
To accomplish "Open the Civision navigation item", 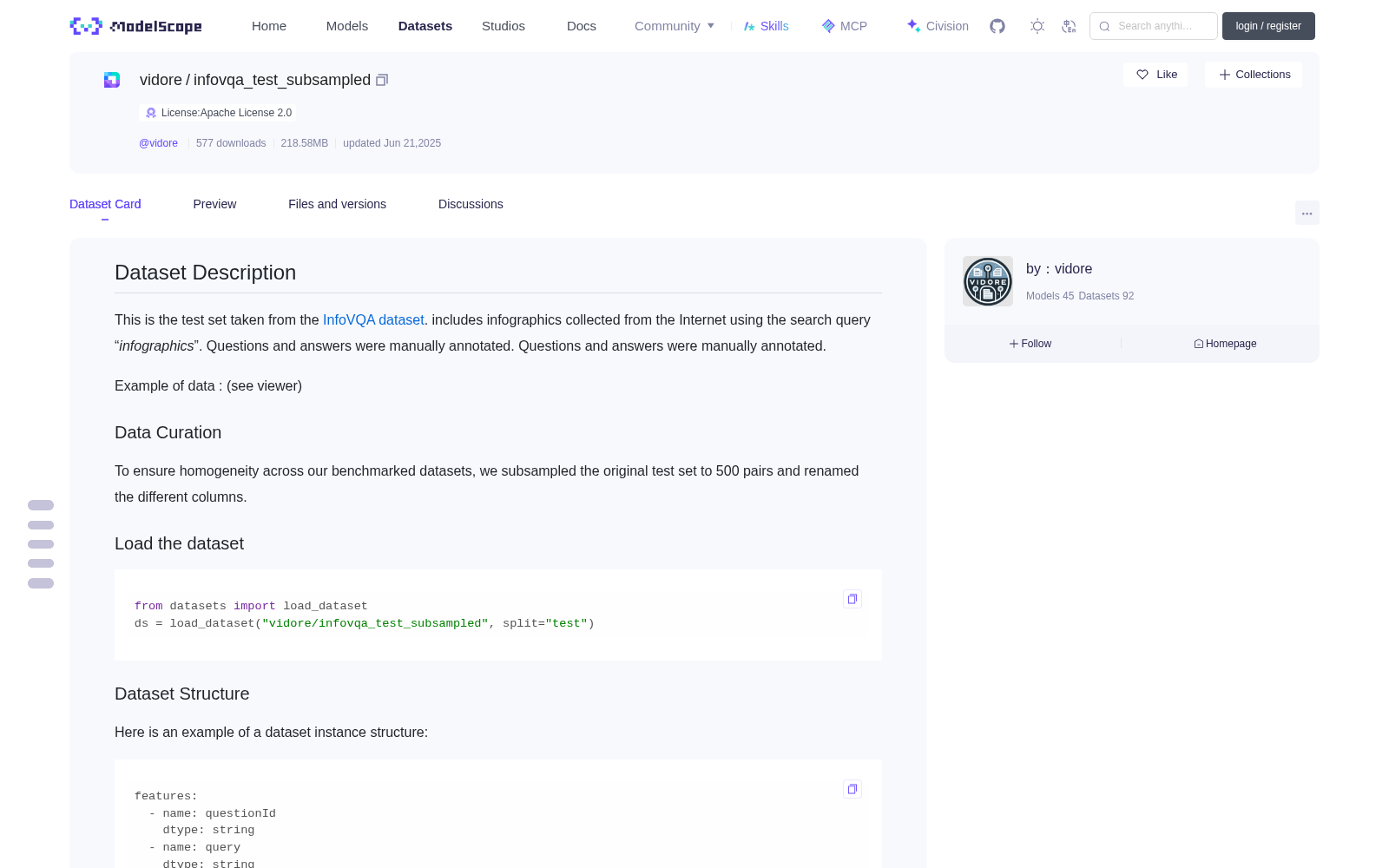I will coord(938,26).
